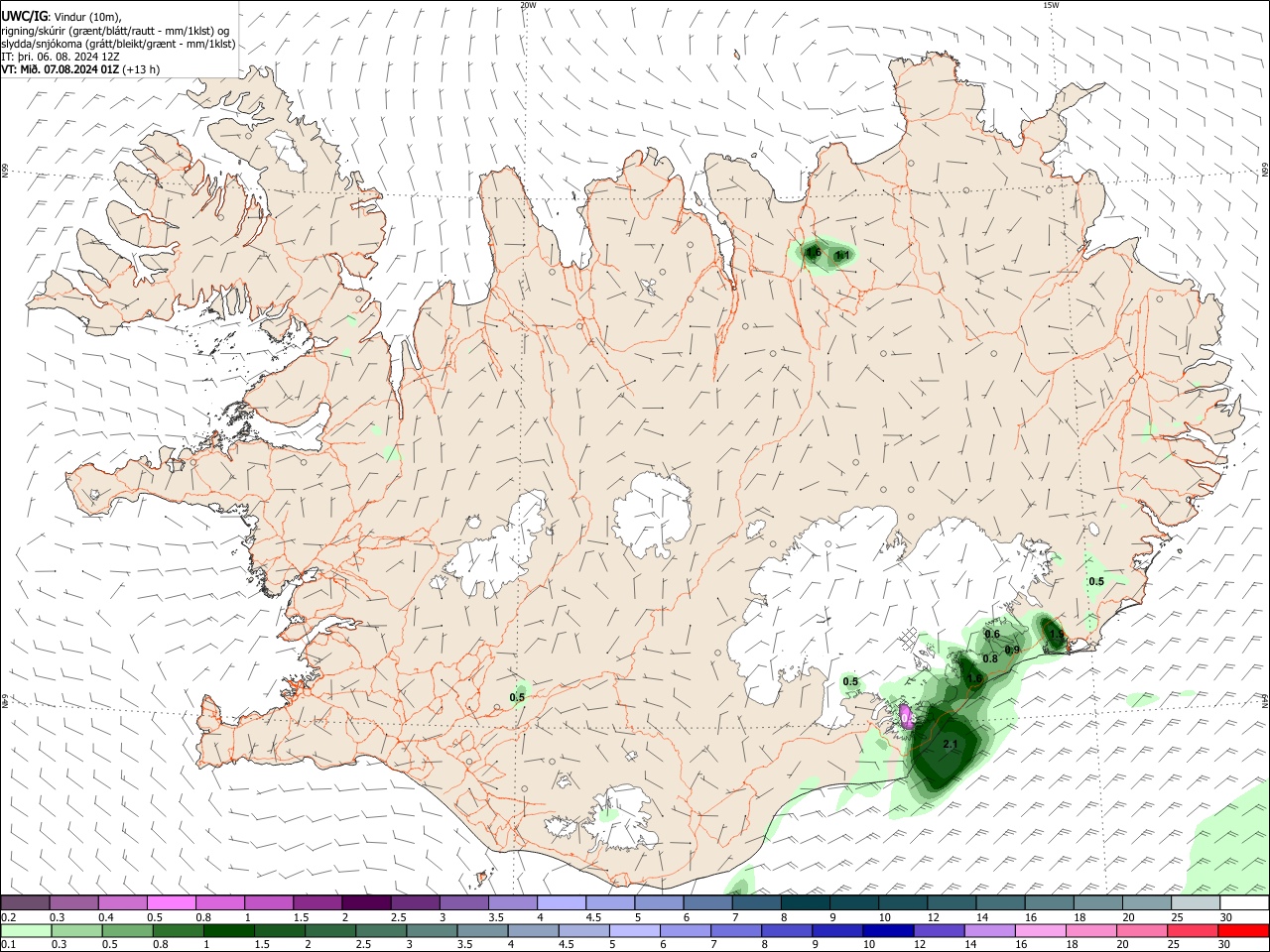Pick the upper-row 8 dark teal swatch

point(805,903)
